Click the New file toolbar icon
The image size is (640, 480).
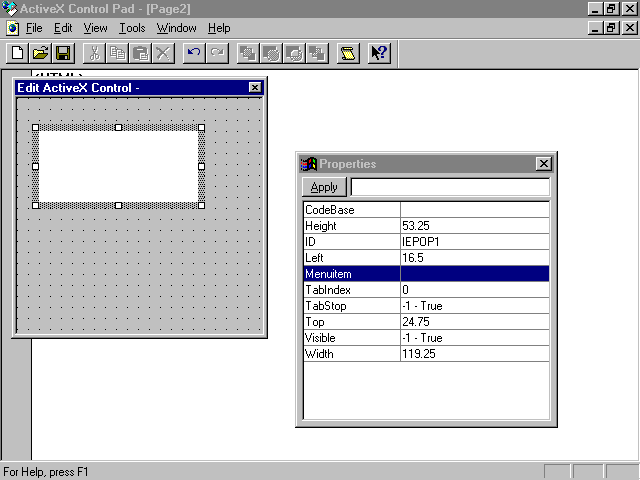[x=17, y=53]
